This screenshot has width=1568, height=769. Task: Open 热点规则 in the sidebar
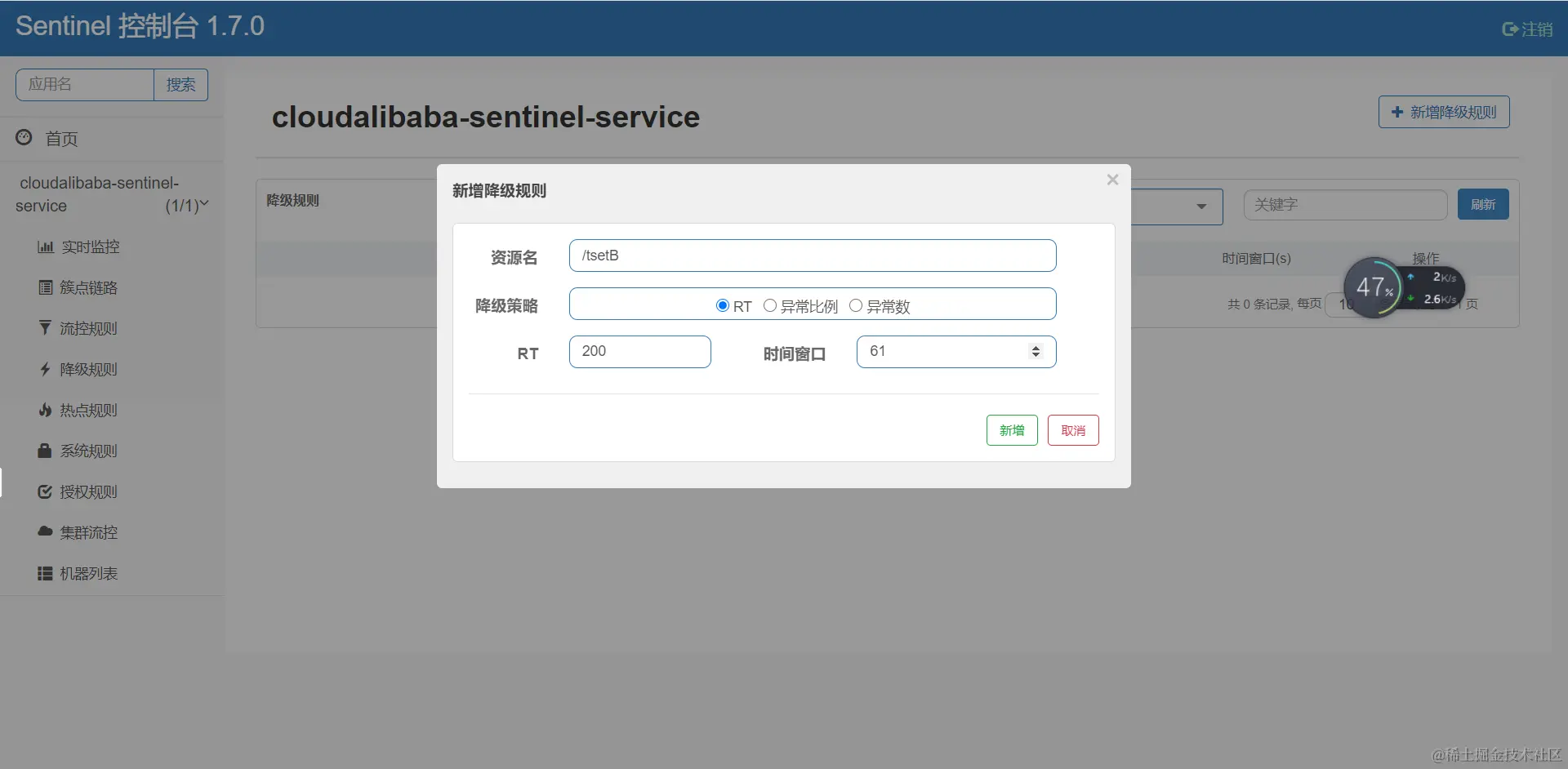[88, 410]
